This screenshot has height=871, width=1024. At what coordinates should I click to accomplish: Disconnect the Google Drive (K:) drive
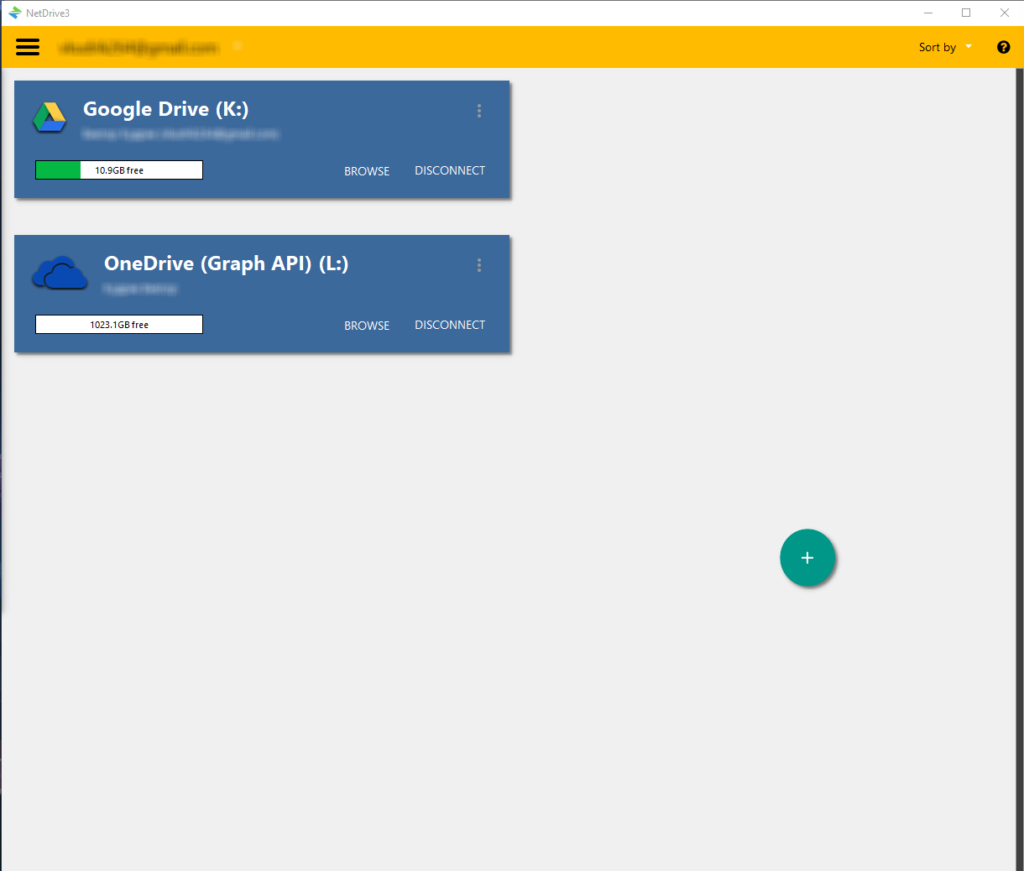click(450, 171)
